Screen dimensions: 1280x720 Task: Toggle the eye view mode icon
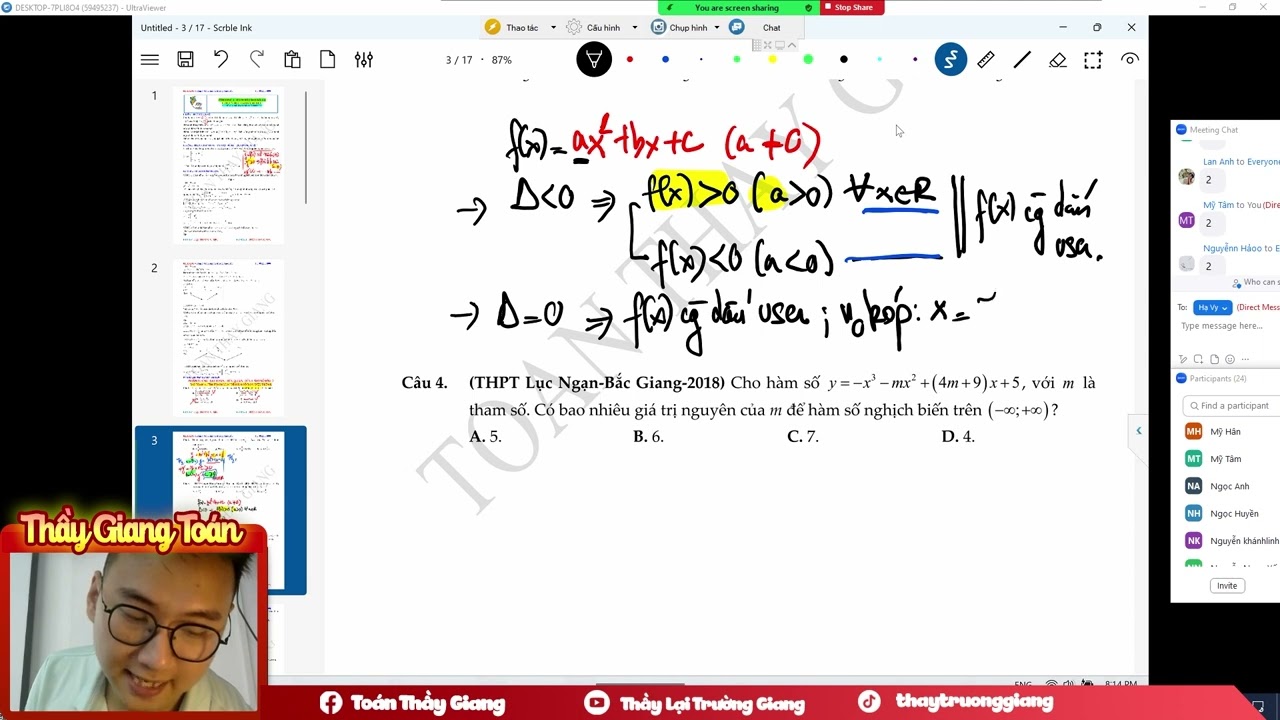[x=1130, y=60]
